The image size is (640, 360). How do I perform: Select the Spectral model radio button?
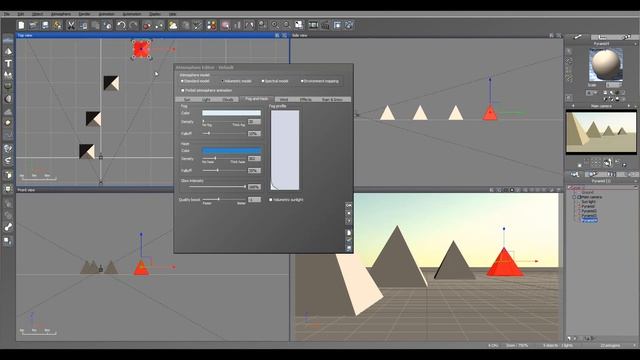click(262, 81)
